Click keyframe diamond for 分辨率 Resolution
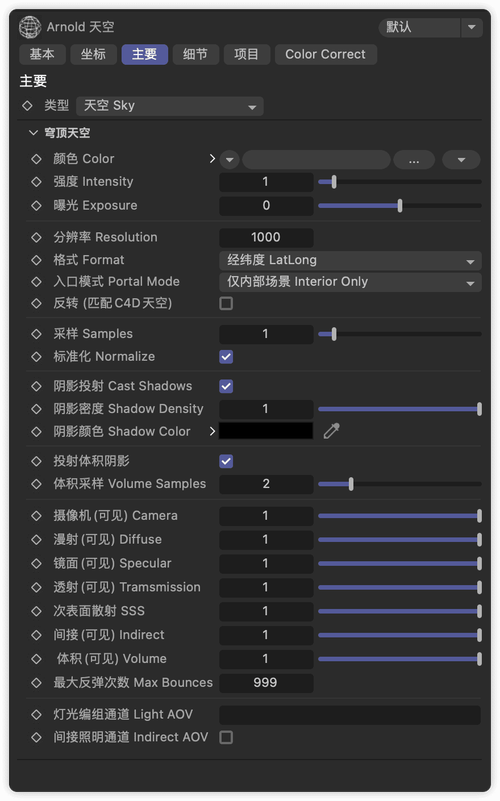The height and width of the screenshot is (801, 500). (36, 238)
